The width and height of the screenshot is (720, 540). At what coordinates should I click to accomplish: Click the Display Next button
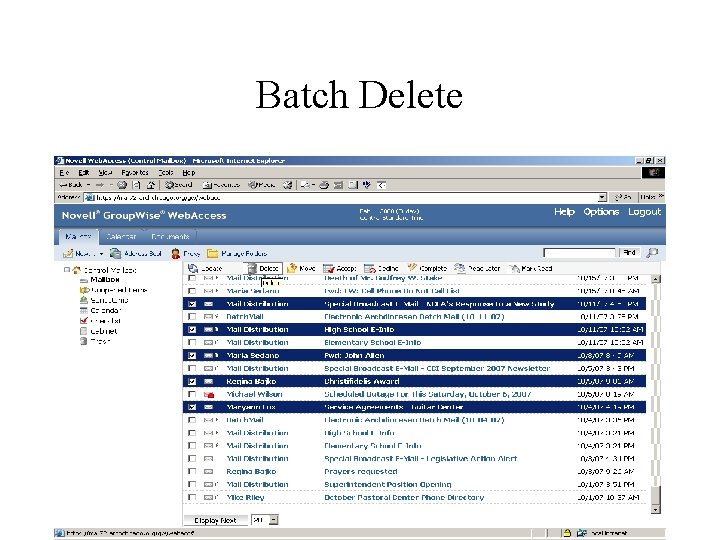coord(215,520)
